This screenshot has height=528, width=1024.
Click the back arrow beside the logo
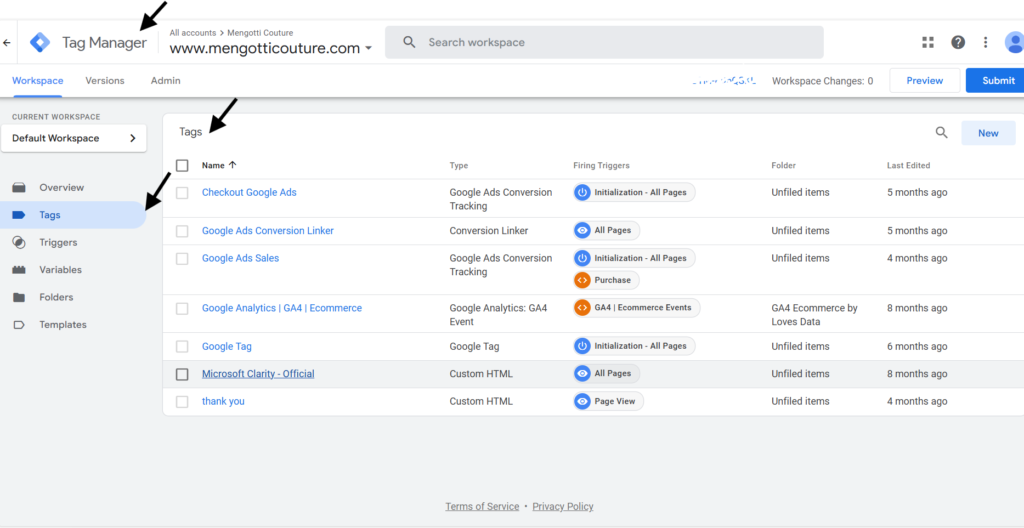[7, 42]
